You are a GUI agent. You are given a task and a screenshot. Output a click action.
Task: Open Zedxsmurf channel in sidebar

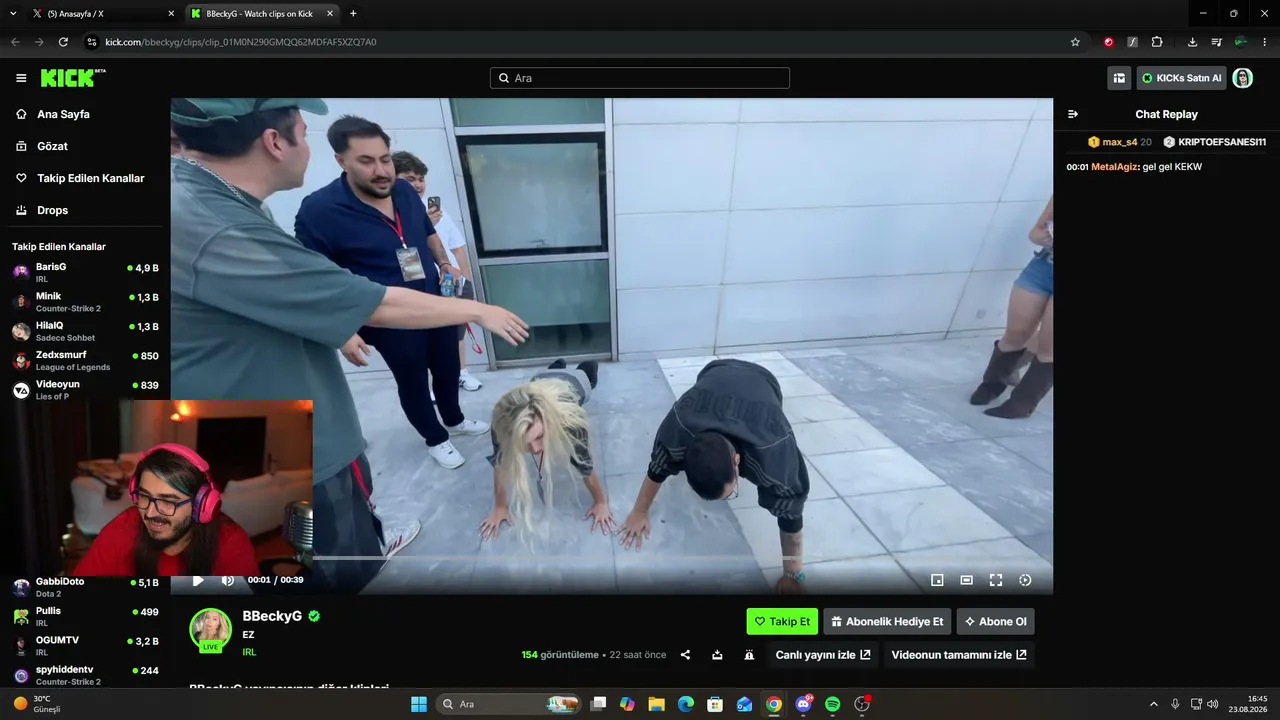(85, 360)
